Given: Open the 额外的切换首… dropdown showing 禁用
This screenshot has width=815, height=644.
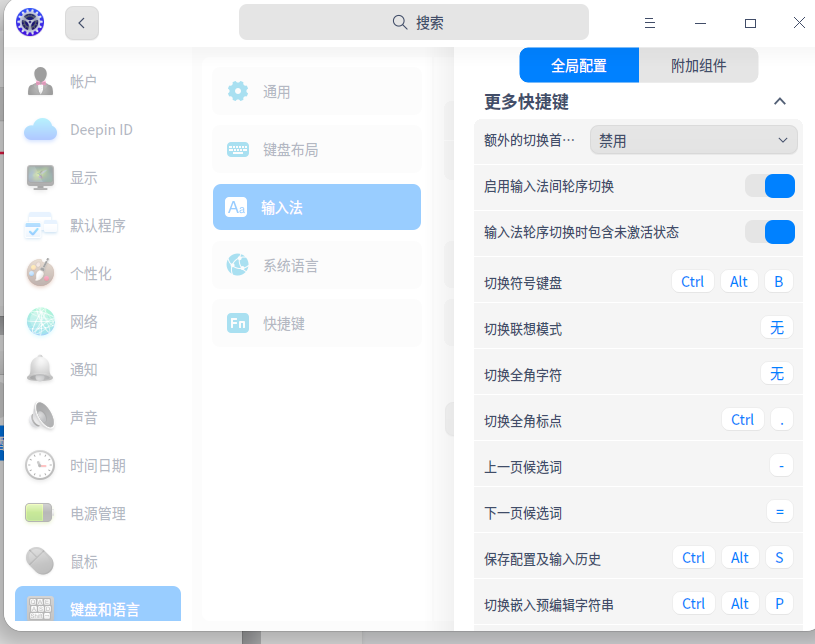Looking at the screenshot, I should click(x=693, y=140).
